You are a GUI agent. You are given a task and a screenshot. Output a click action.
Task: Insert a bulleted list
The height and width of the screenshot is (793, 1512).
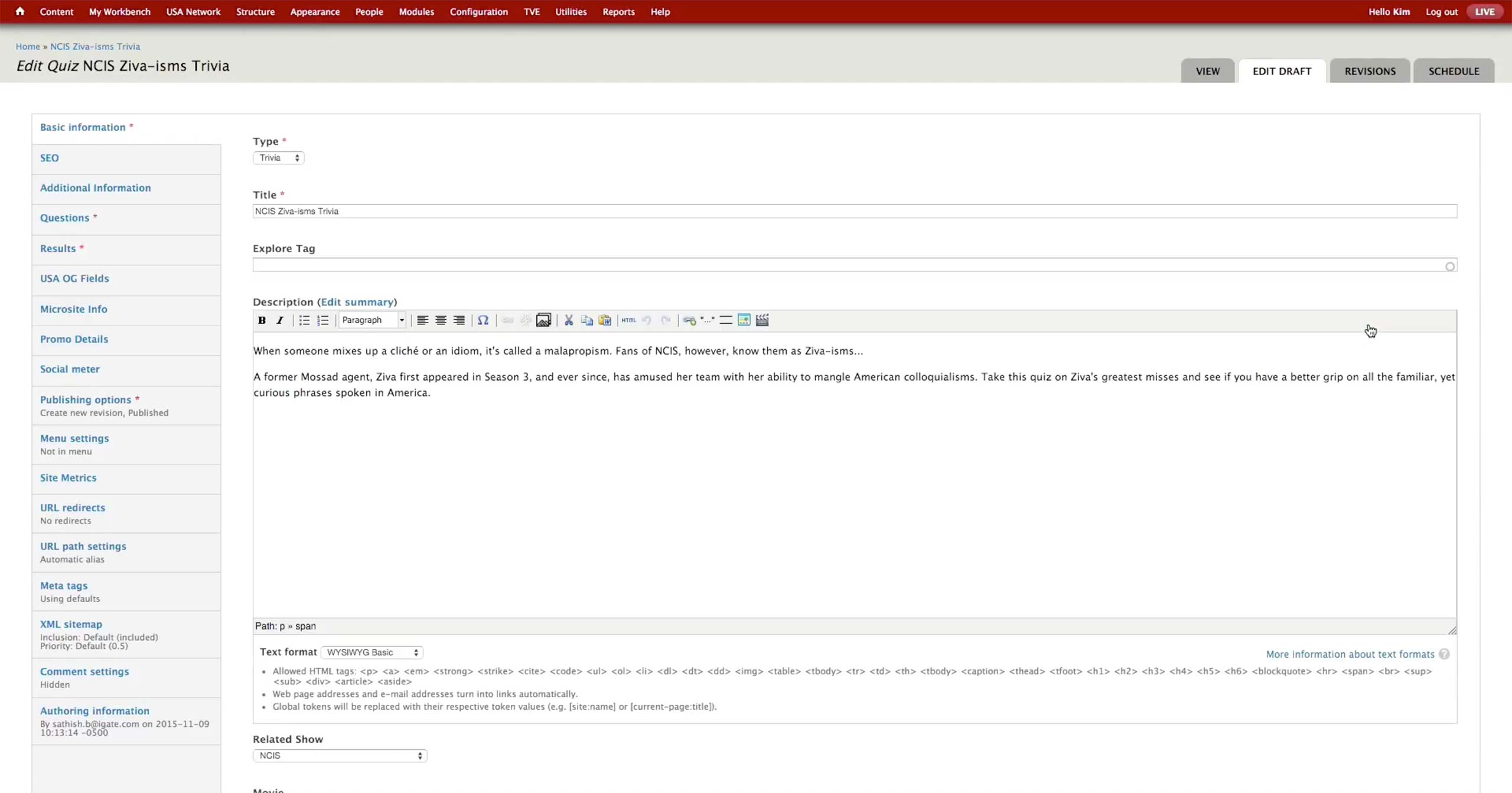coord(304,320)
